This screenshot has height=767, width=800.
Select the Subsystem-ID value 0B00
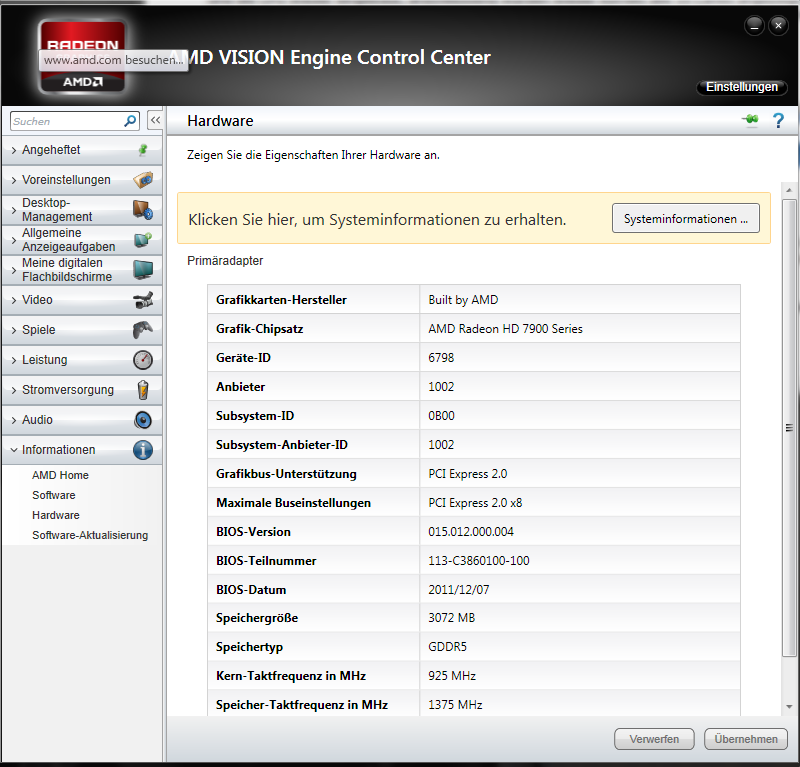click(x=441, y=416)
